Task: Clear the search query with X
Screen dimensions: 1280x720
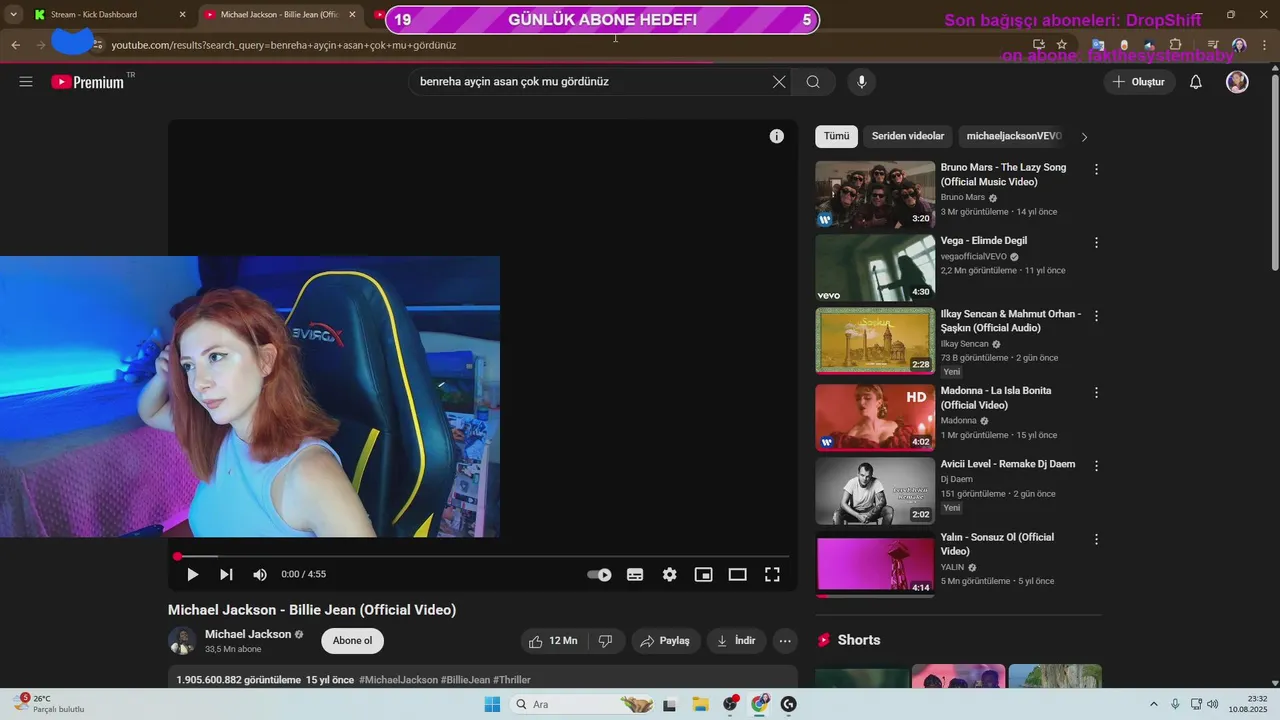Action: click(x=779, y=82)
